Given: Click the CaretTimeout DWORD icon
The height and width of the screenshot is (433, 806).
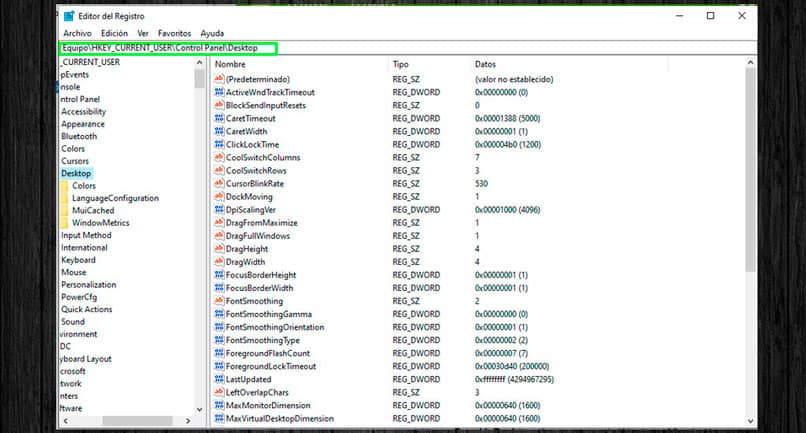Looking at the screenshot, I should (219, 118).
